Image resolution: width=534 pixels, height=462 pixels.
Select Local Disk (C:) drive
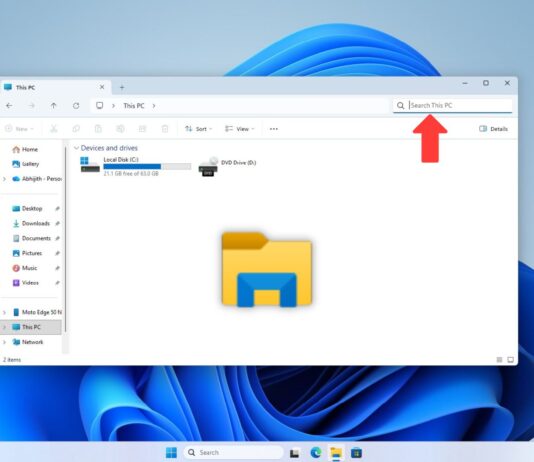point(136,166)
